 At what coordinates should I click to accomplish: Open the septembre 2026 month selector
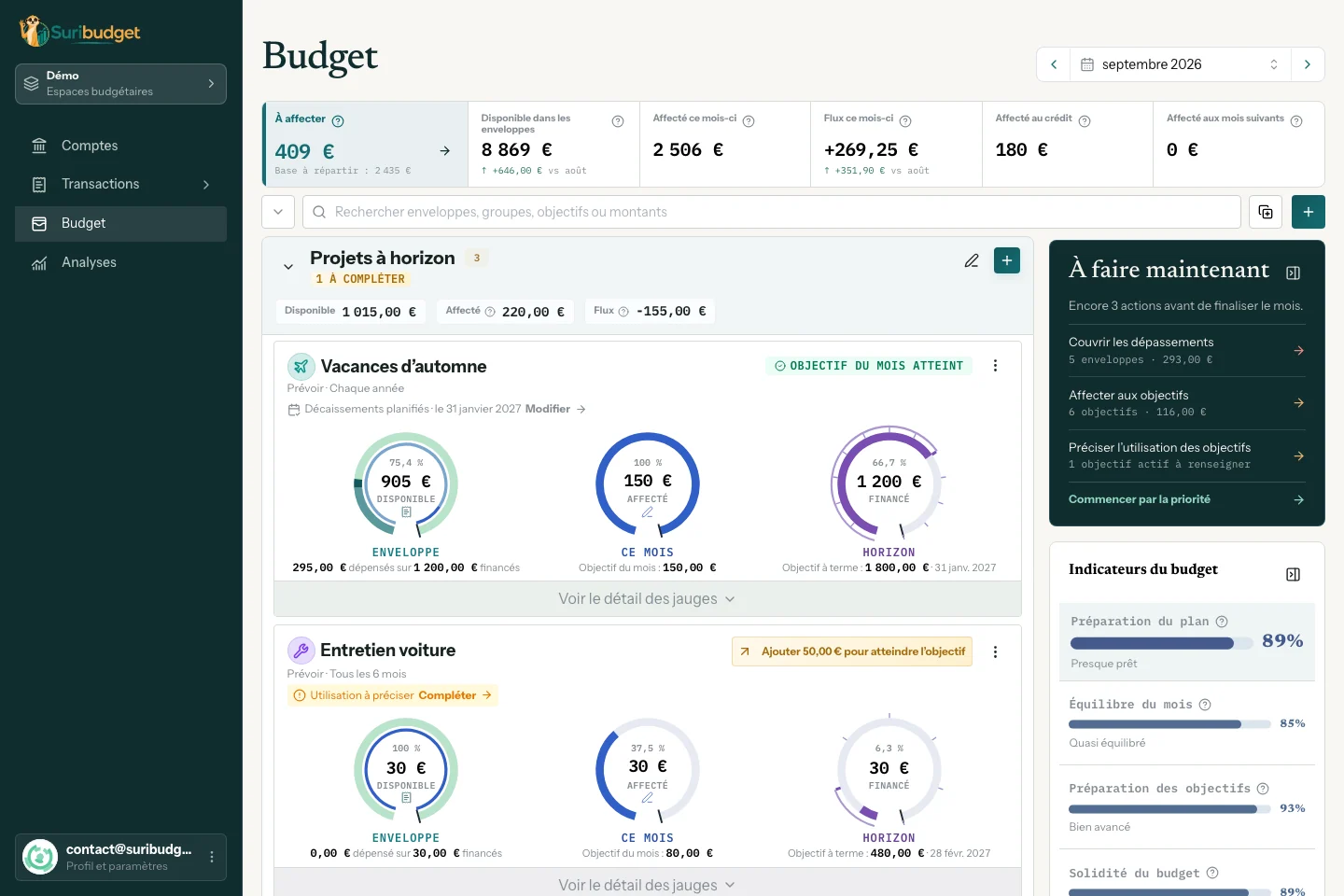[x=1181, y=64]
